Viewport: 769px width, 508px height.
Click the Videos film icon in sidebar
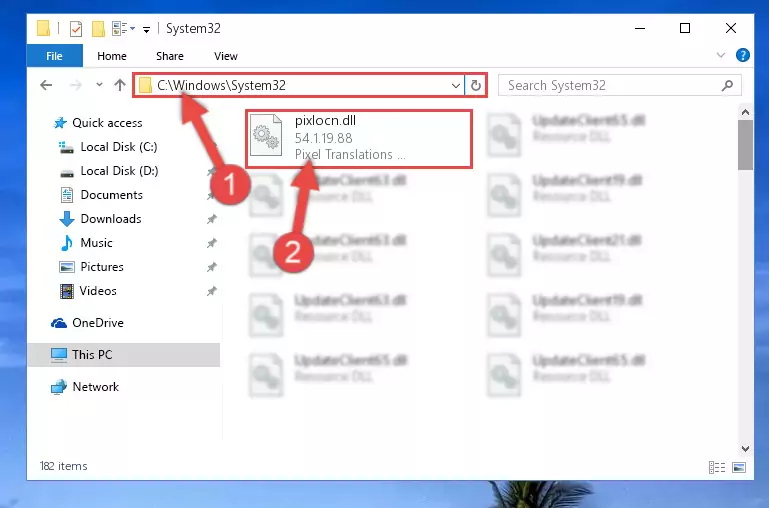(67, 291)
